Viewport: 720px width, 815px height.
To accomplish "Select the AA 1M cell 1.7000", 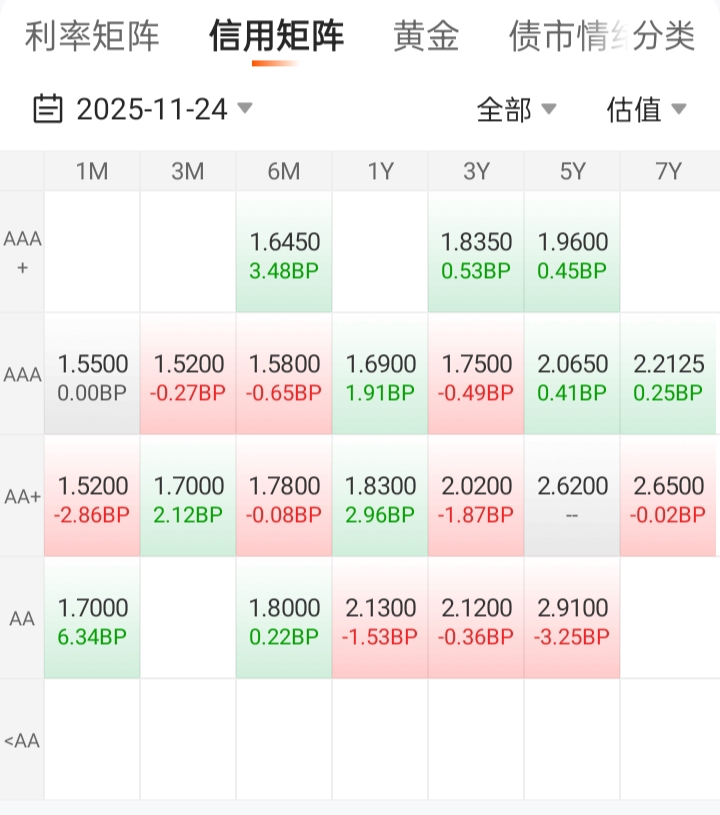I will pyautogui.click(x=92, y=620).
